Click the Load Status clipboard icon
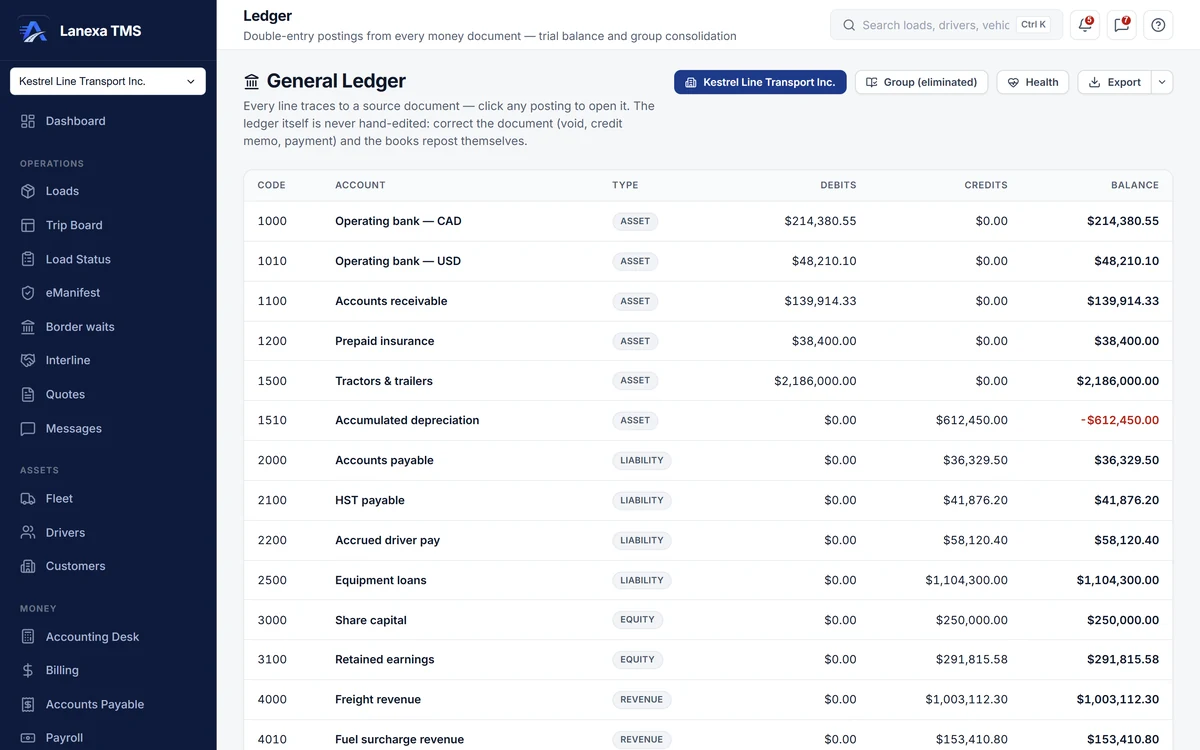The image size is (1200, 750). (28, 259)
